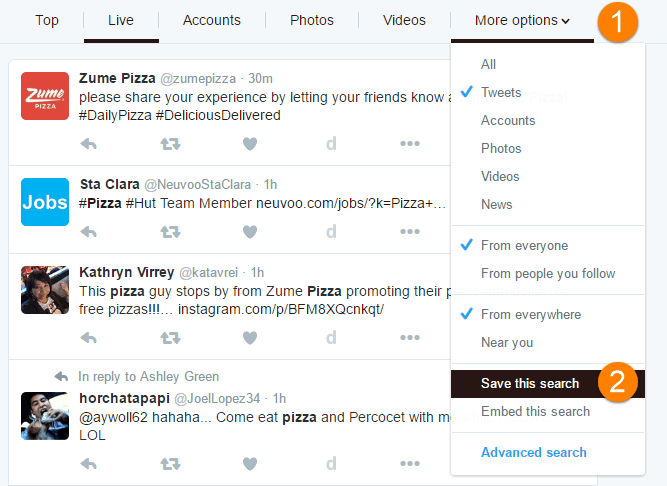Select the checked Tweets filter option
This screenshot has height=486, width=667.
[x=501, y=93]
